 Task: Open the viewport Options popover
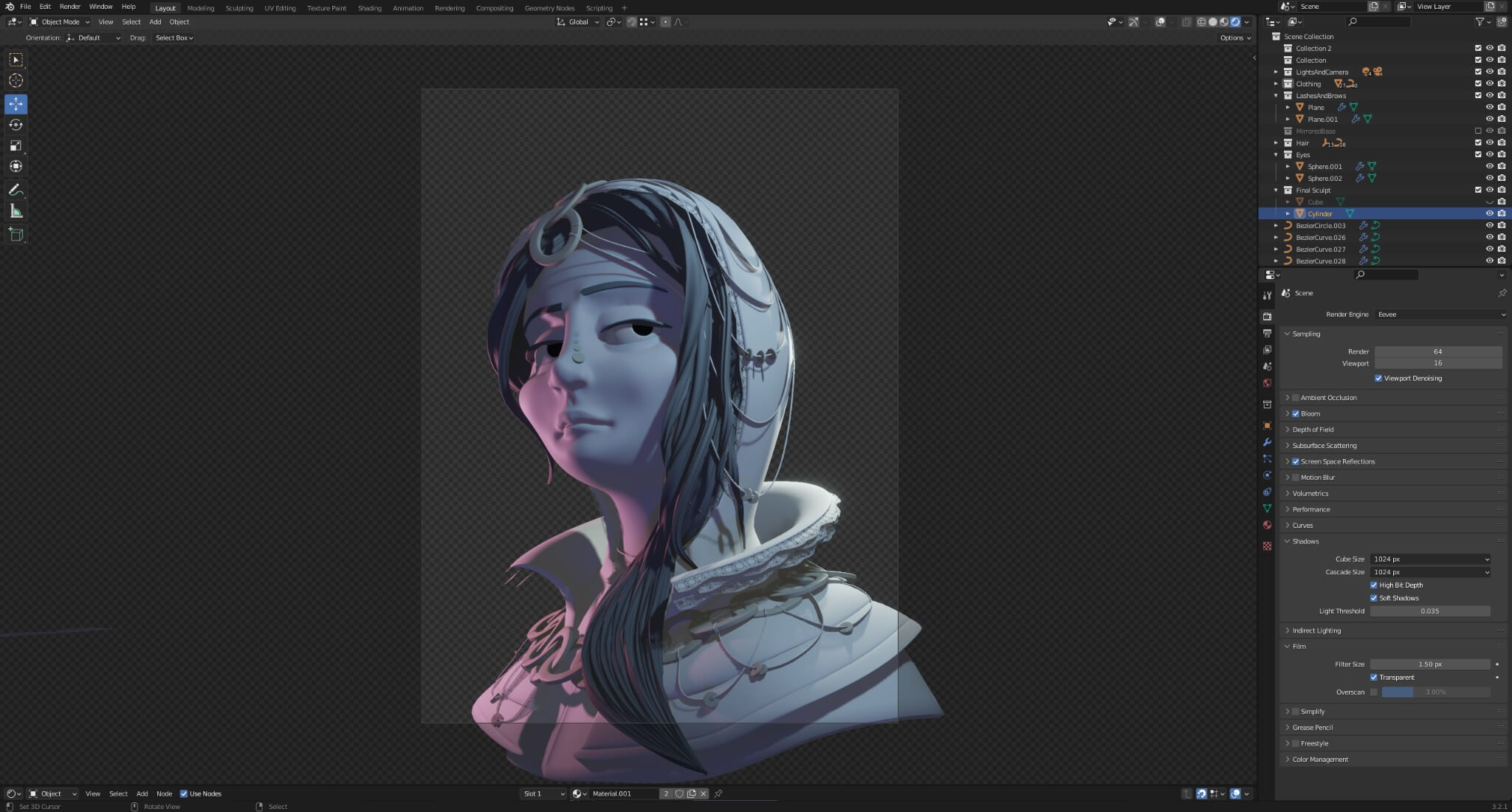(1235, 38)
